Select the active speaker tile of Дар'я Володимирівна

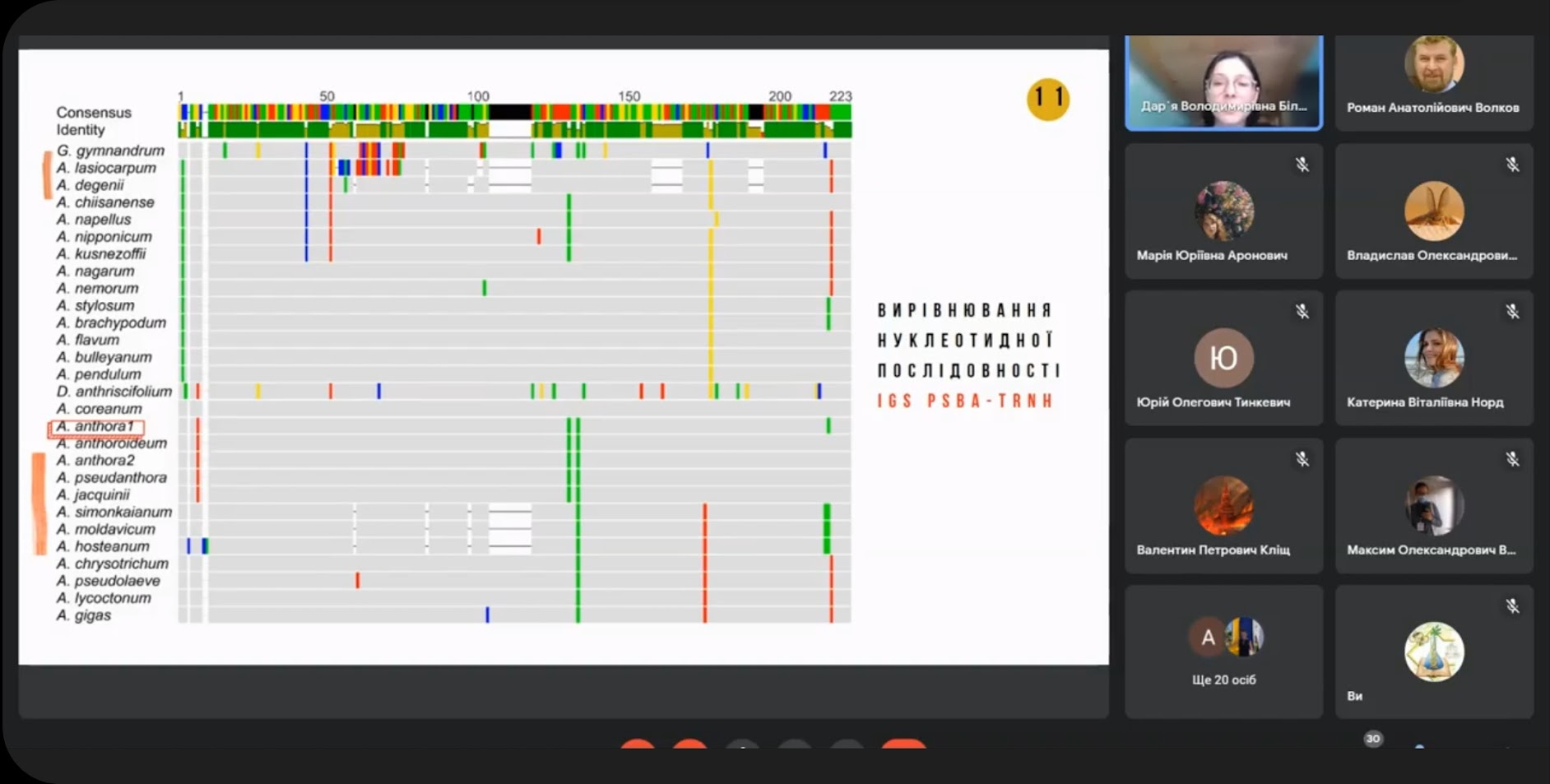(x=1223, y=82)
